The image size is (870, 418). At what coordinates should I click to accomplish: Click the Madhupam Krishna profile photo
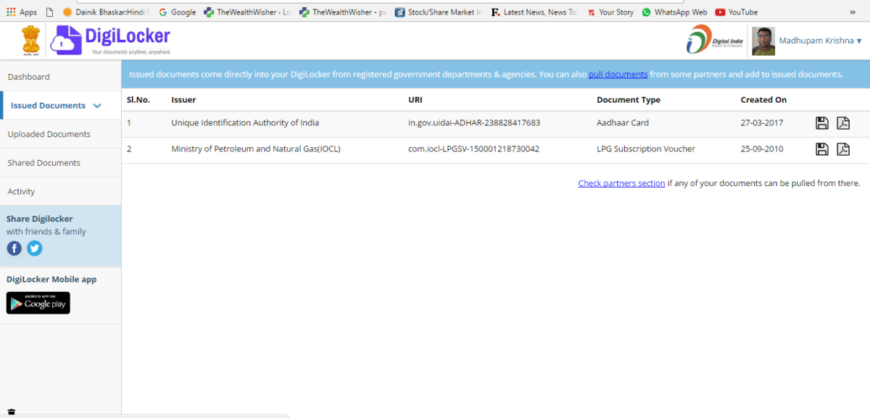763,41
